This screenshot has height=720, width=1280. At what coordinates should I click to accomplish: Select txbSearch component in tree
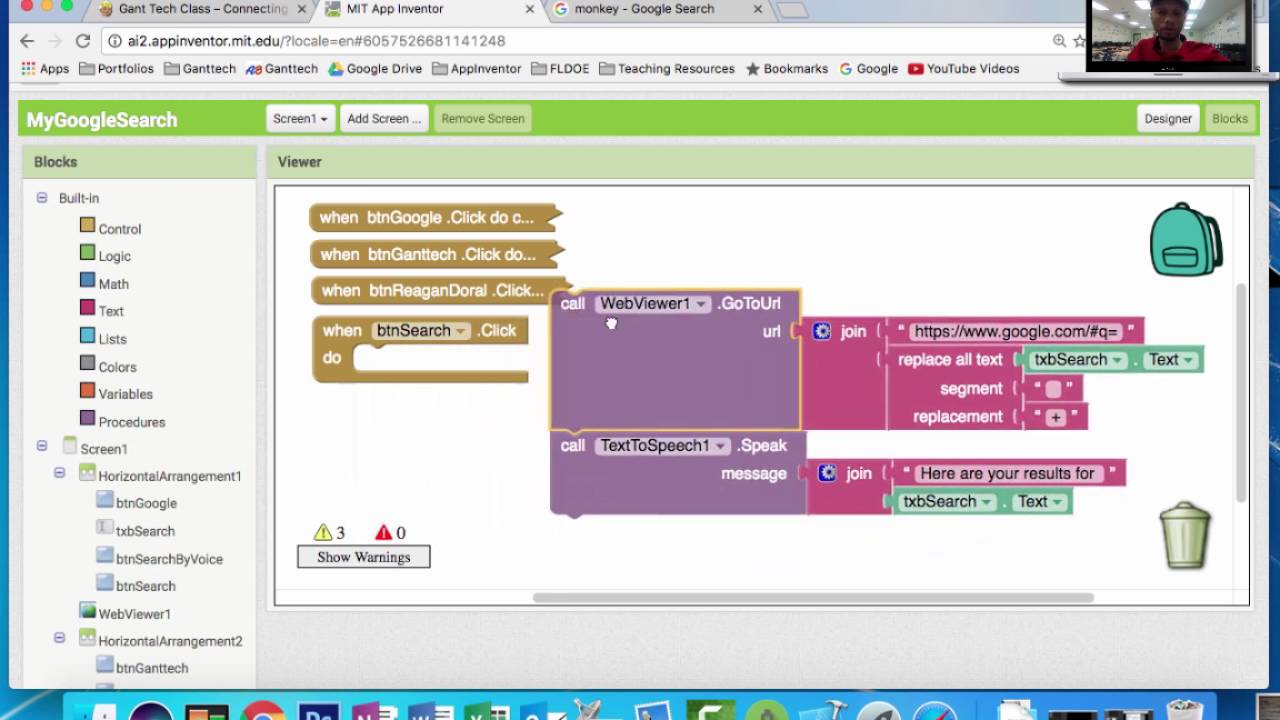(145, 531)
